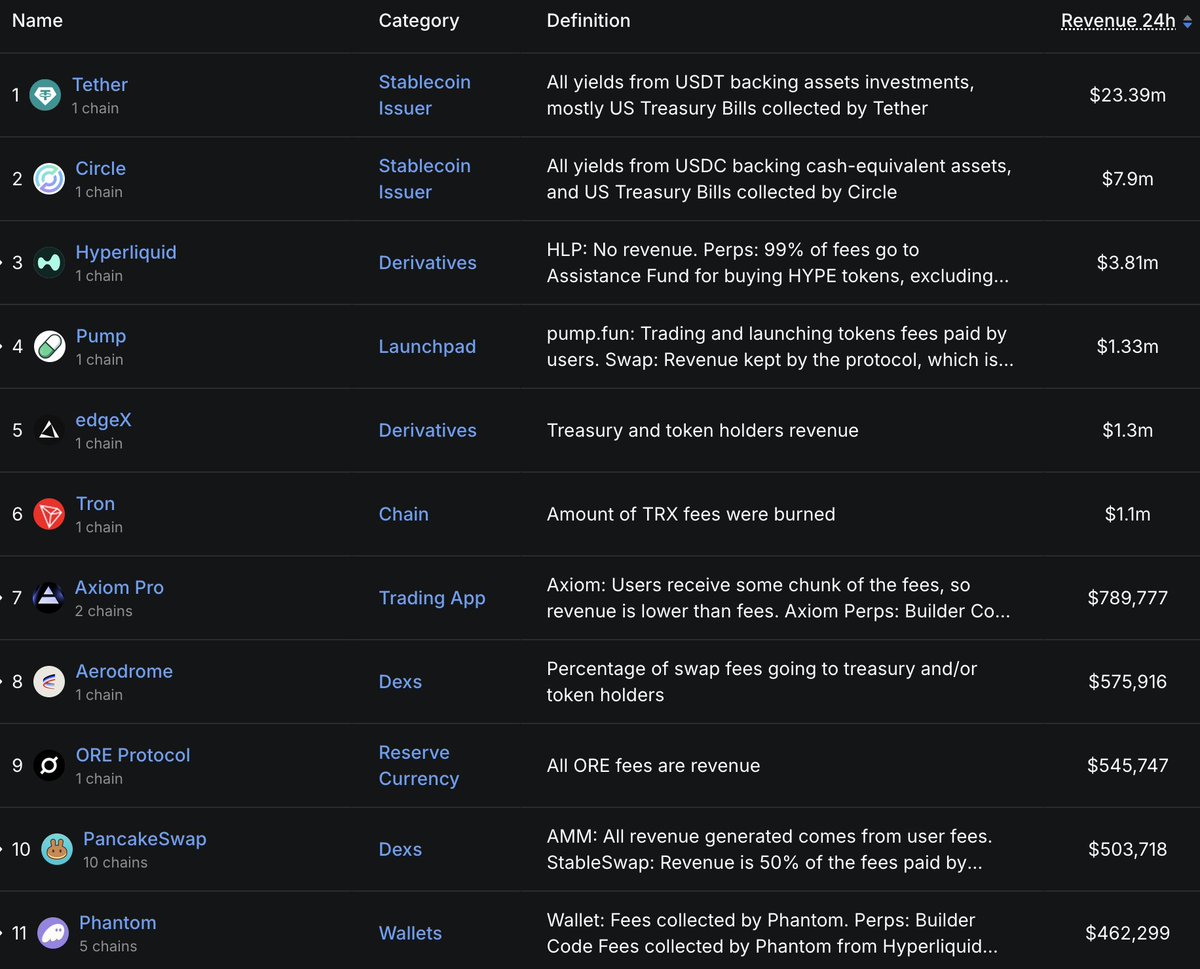Click the Definition column header
The height and width of the screenshot is (969, 1200).
coord(588,20)
